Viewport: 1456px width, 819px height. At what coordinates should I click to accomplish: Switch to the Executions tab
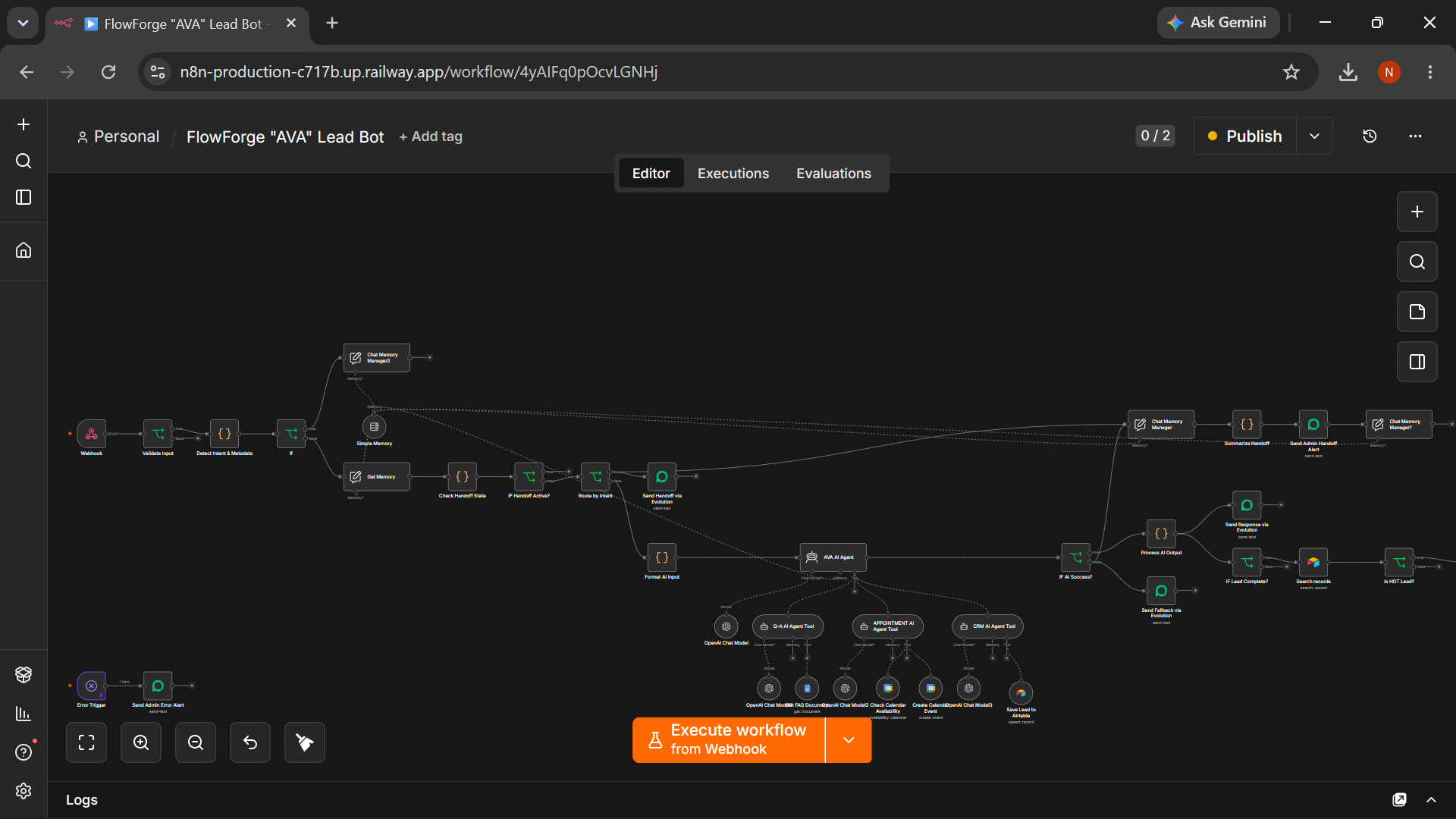(733, 174)
